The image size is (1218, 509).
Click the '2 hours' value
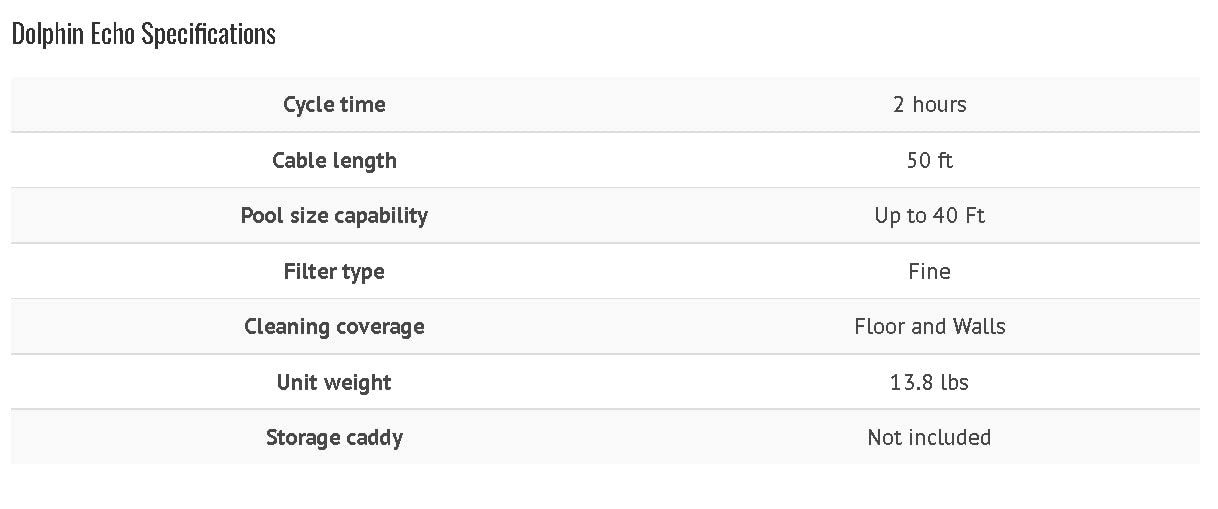pos(929,104)
